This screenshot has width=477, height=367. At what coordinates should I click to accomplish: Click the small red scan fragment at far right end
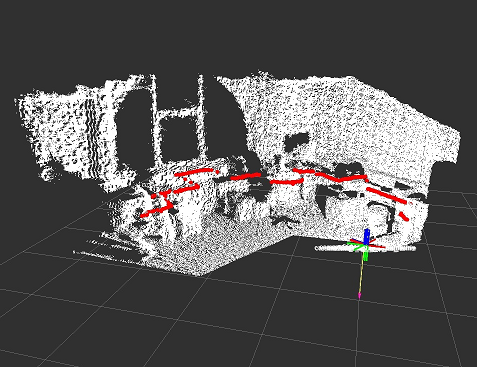point(404,217)
